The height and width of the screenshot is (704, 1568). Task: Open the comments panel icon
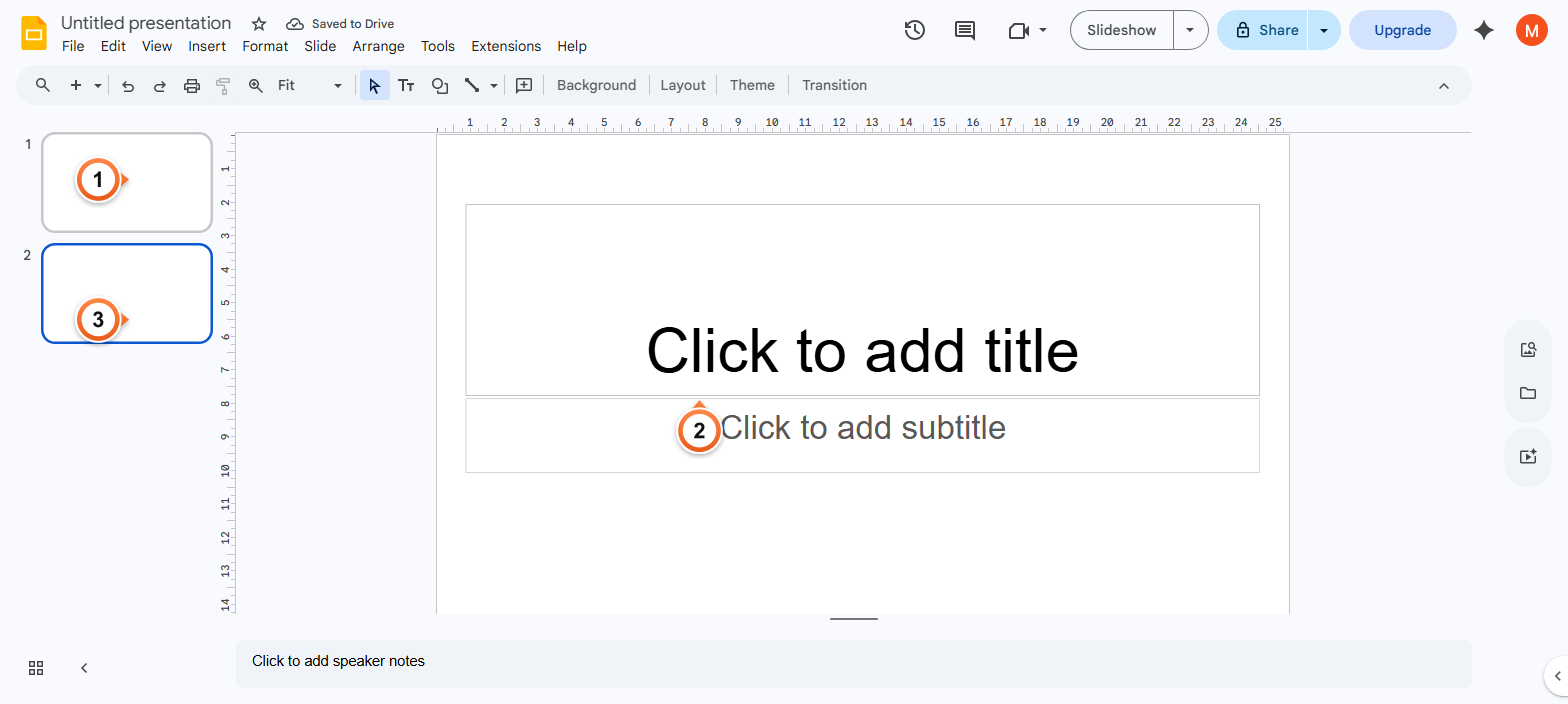pyautogui.click(x=965, y=30)
